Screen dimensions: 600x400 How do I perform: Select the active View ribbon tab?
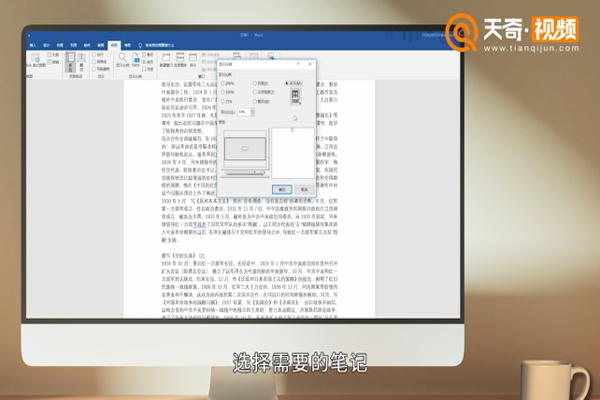click(x=114, y=45)
